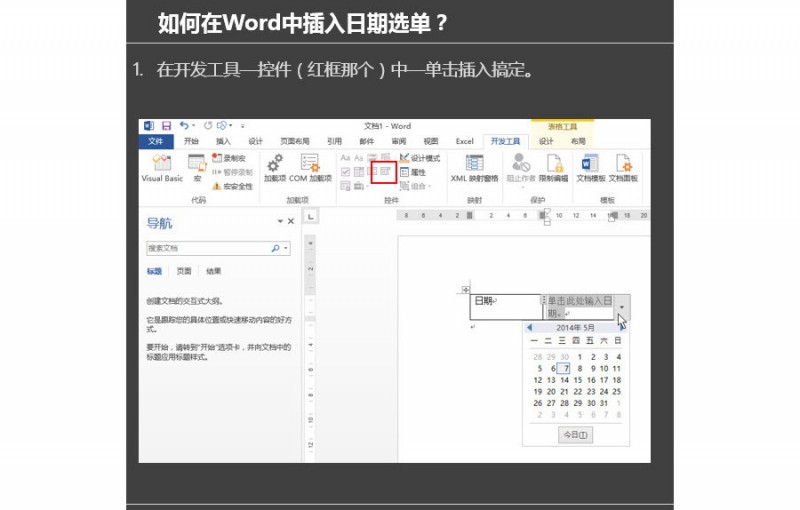Select date 20 in calendar
Image resolution: width=800 pixels, height=510 pixels.
(551, 392)
